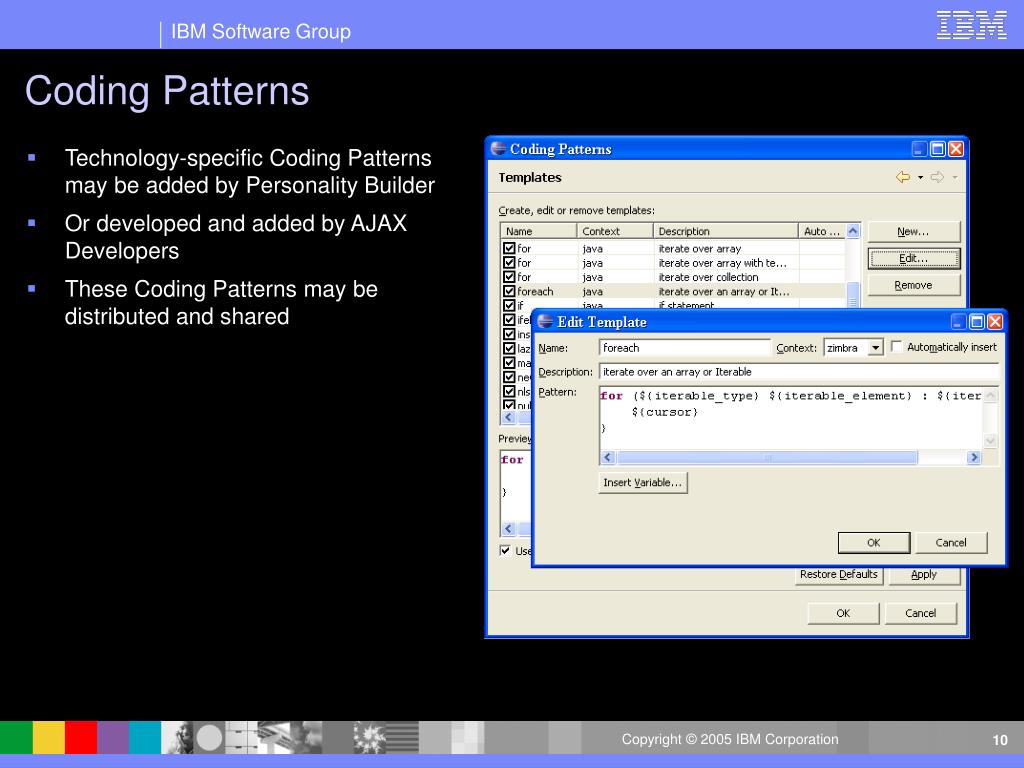Click the Pattern box horizontal scrollbar thumb
This screenshot has width=1024, height=768.
[767, 457]
